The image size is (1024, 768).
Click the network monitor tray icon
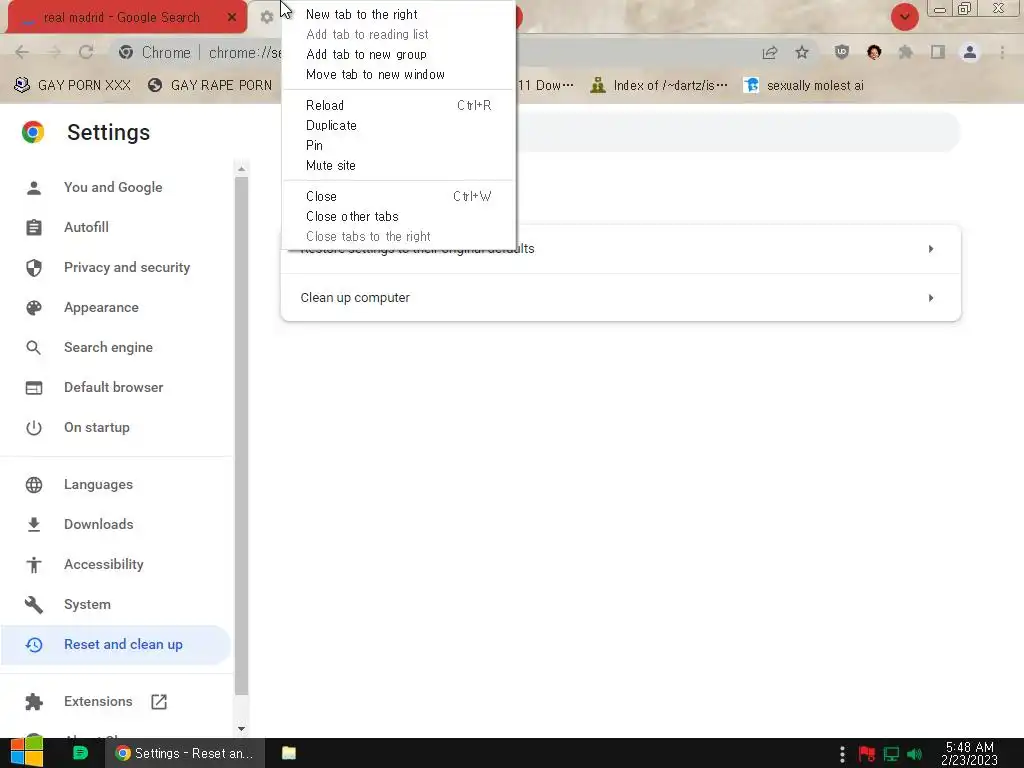[891, 754]
